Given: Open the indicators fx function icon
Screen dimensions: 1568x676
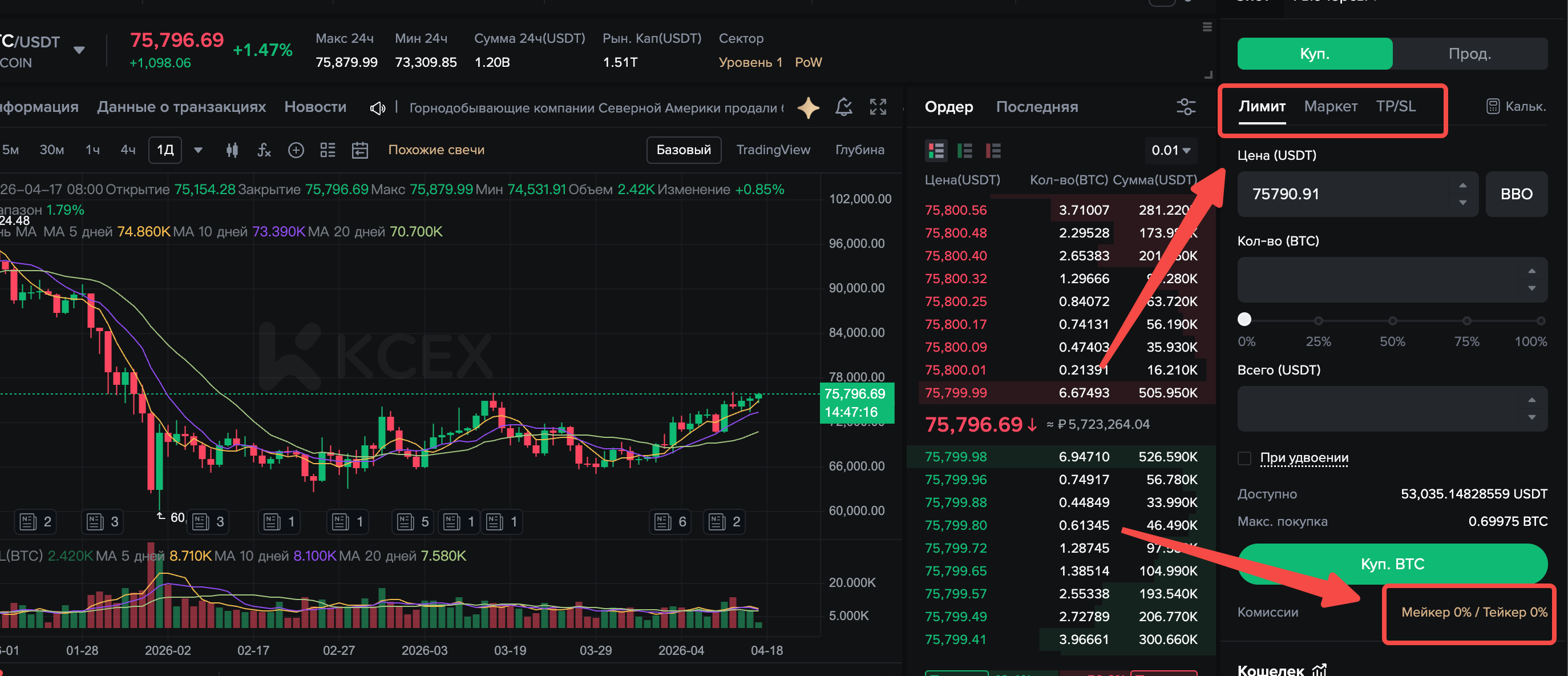Looking at the screenshot, I should tap(264, 150).
